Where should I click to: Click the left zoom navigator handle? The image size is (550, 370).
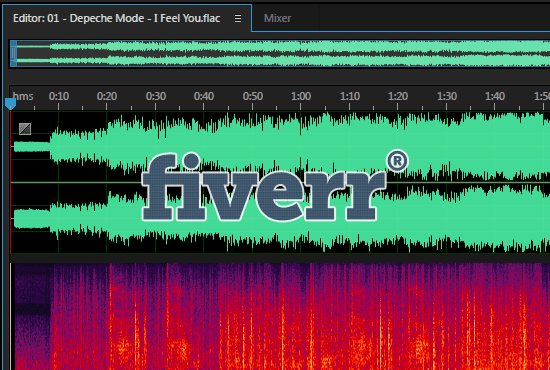(x=13, y=53)
